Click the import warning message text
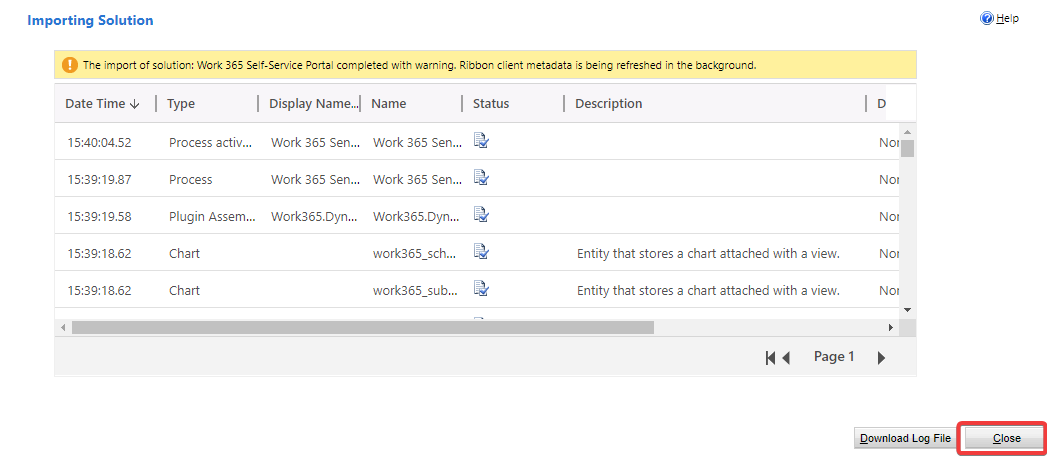The image size is (1047, 456). pos(419,65)
